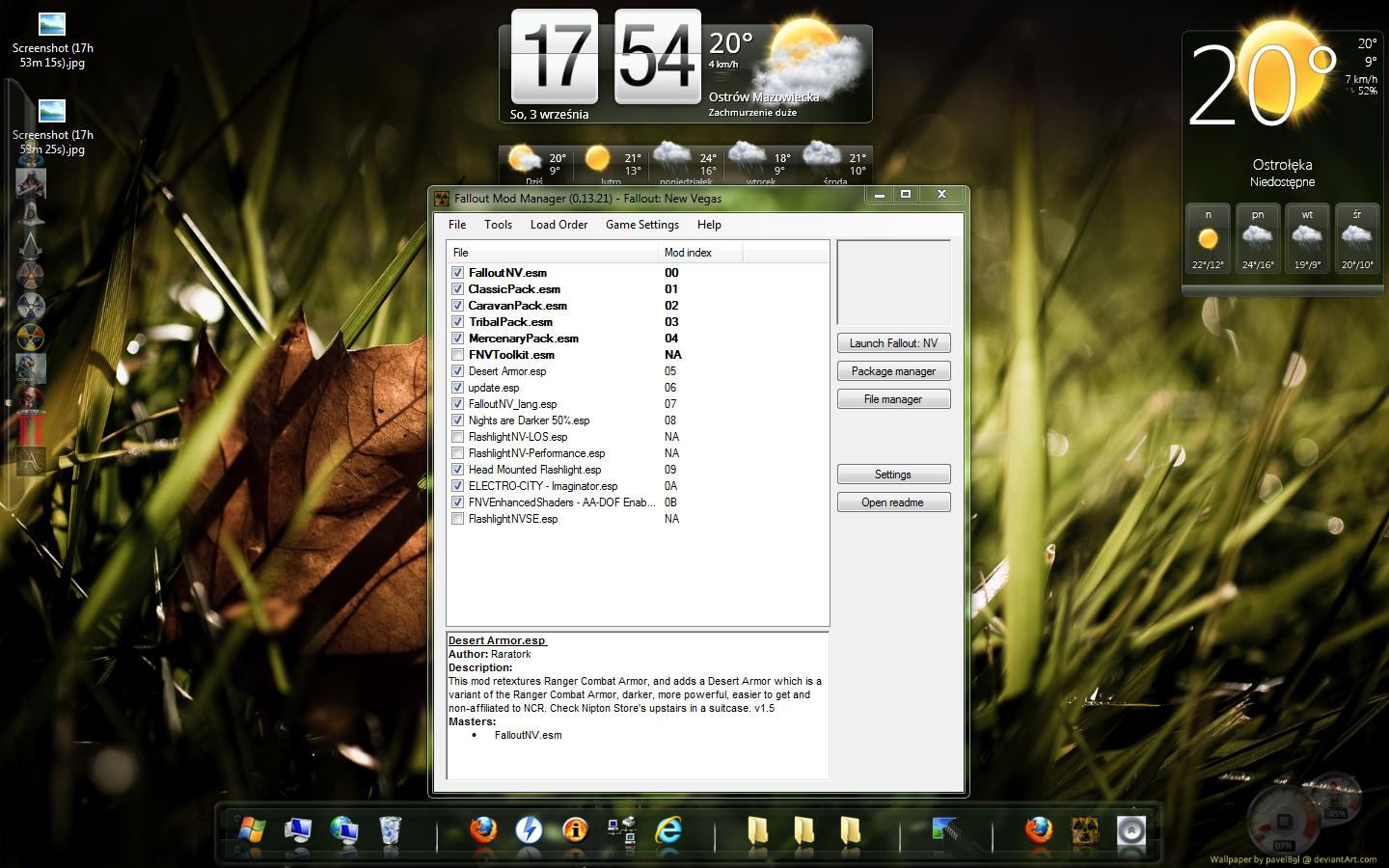Click the Settings button
1389x868 pixels.
[893, 475]
